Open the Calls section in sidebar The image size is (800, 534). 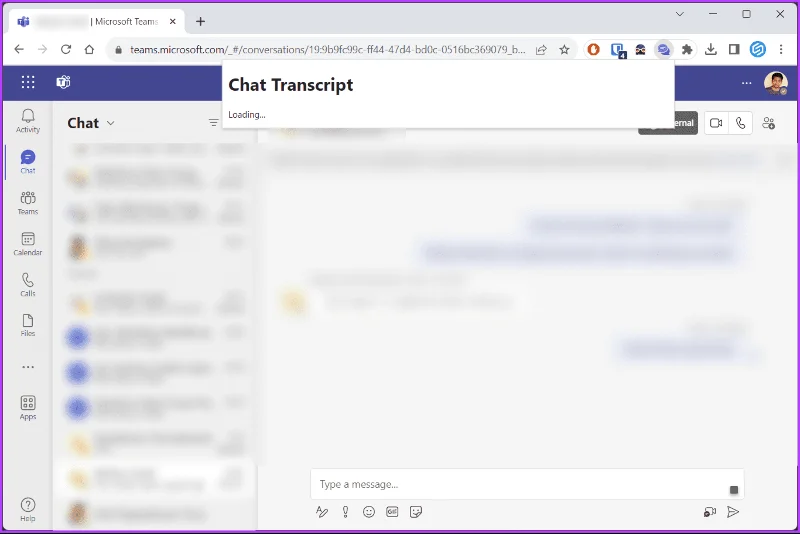(x=28, y=285)
